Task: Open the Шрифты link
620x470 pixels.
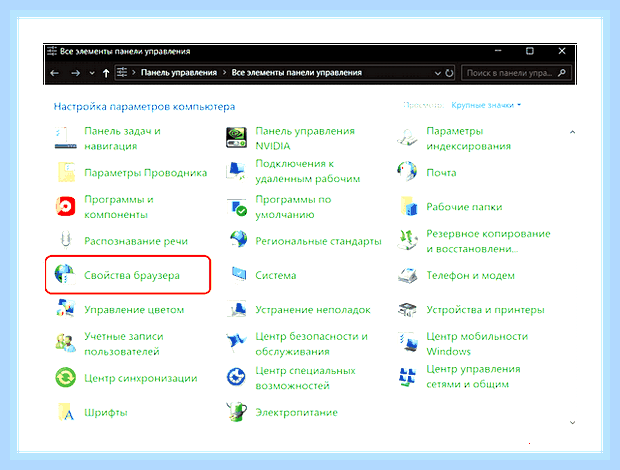Action: [x=106, y=413]
